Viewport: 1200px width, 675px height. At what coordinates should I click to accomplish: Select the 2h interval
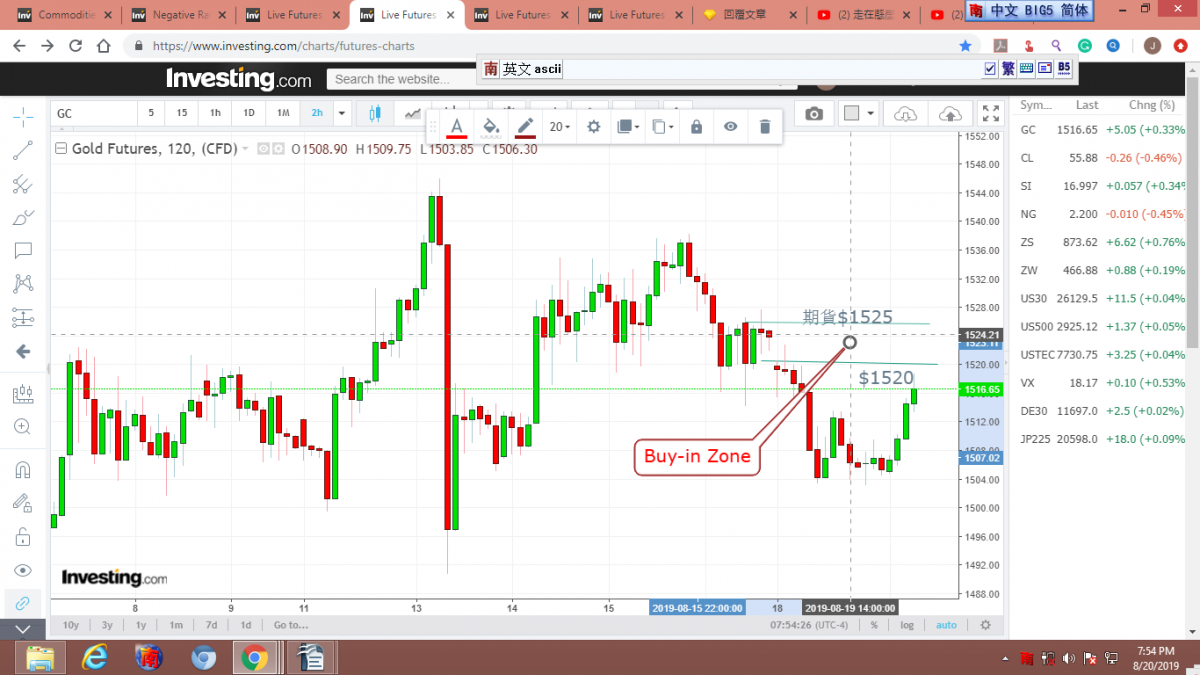tap(317, 113)
